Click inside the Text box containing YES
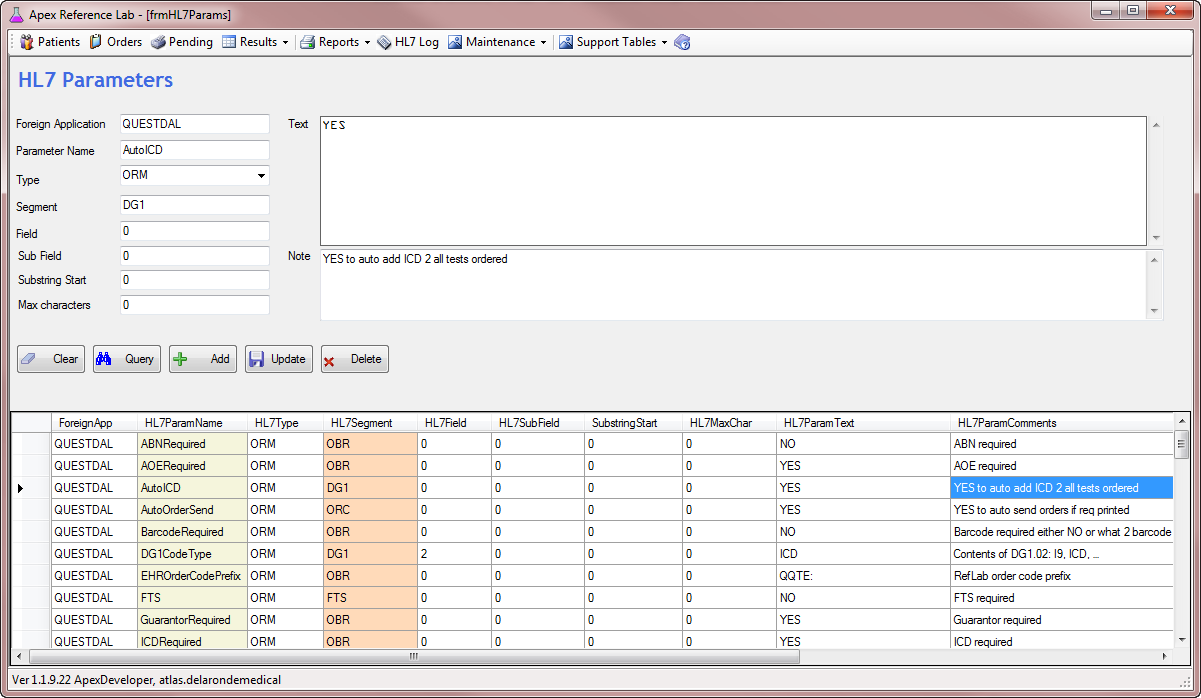The image size is (1201, 698). pos(733,181)
